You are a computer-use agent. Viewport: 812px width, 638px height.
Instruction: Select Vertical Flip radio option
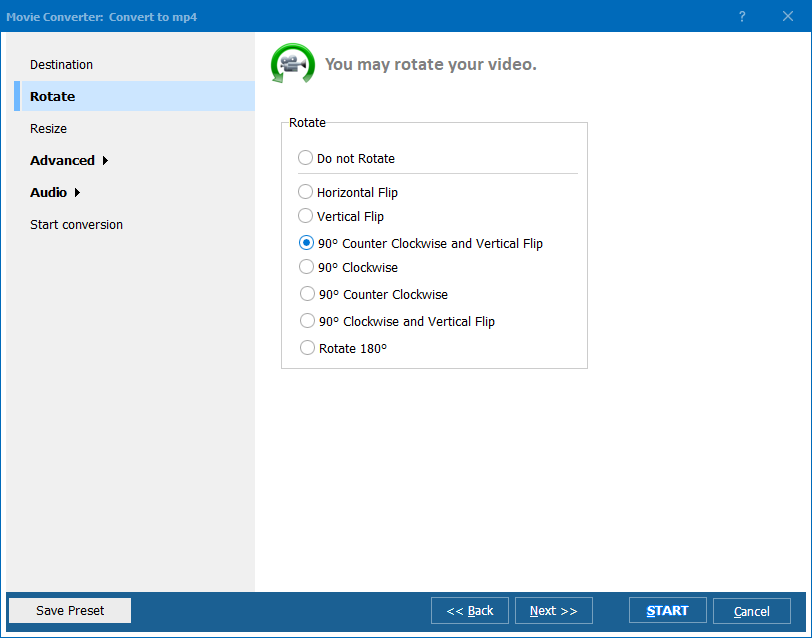point(305,216)
